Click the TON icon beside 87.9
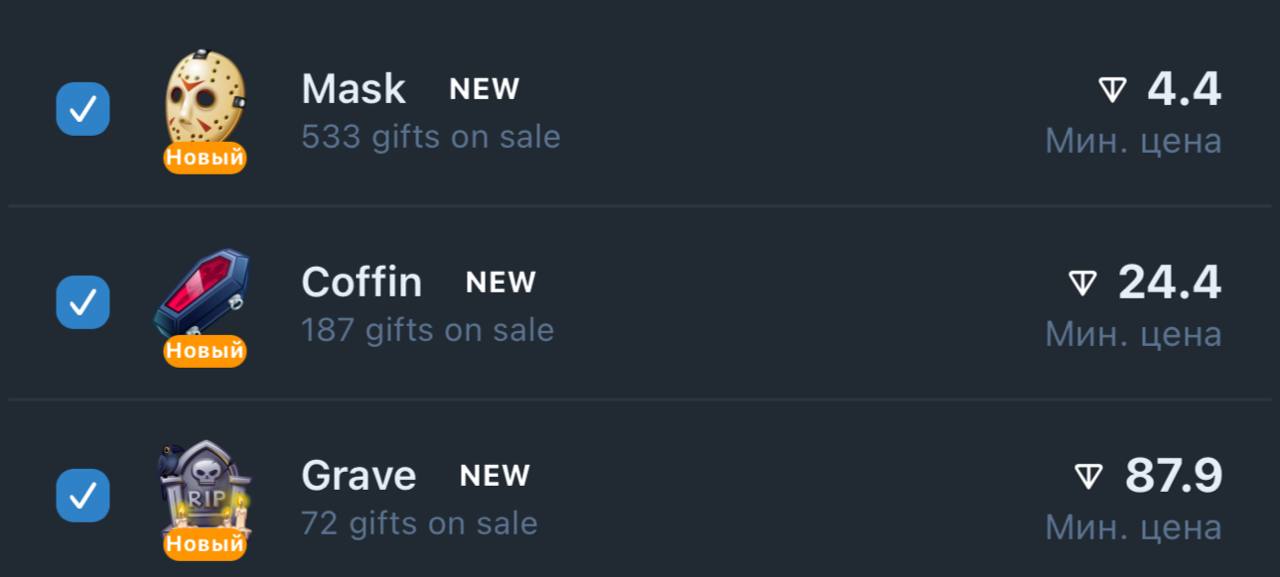Image resolution: width=1280 pixels, height=577 pixels. tap(1089, 476)
